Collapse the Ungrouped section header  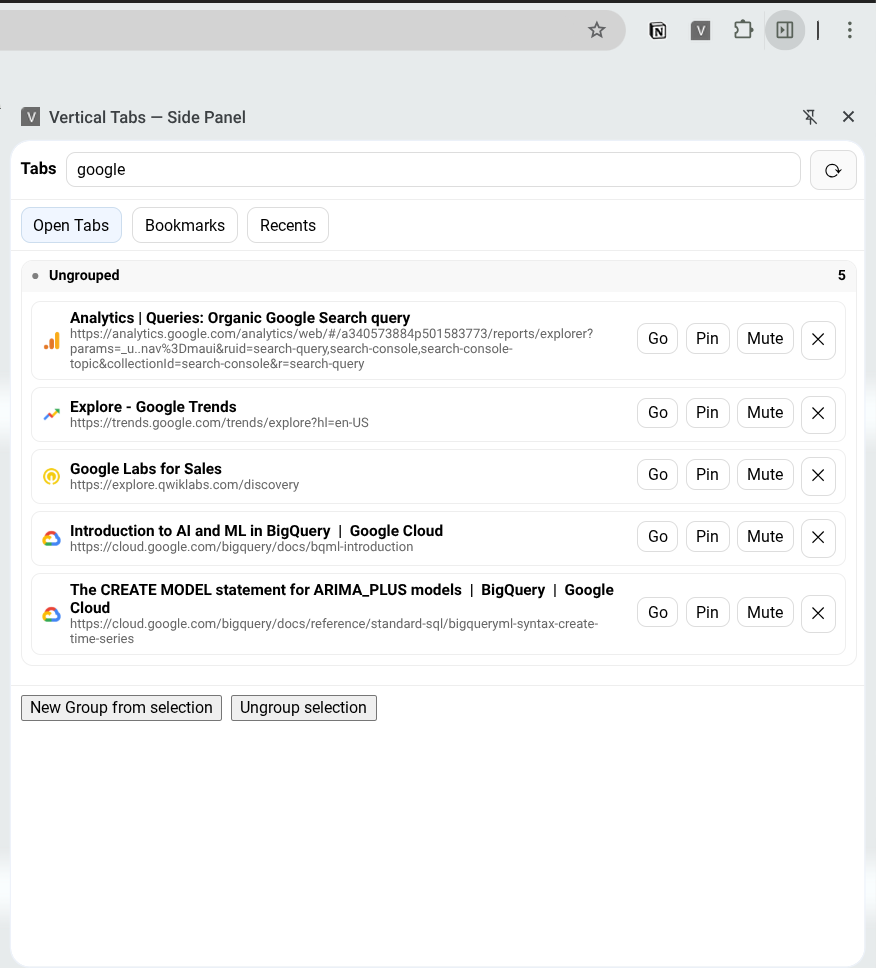84,275
